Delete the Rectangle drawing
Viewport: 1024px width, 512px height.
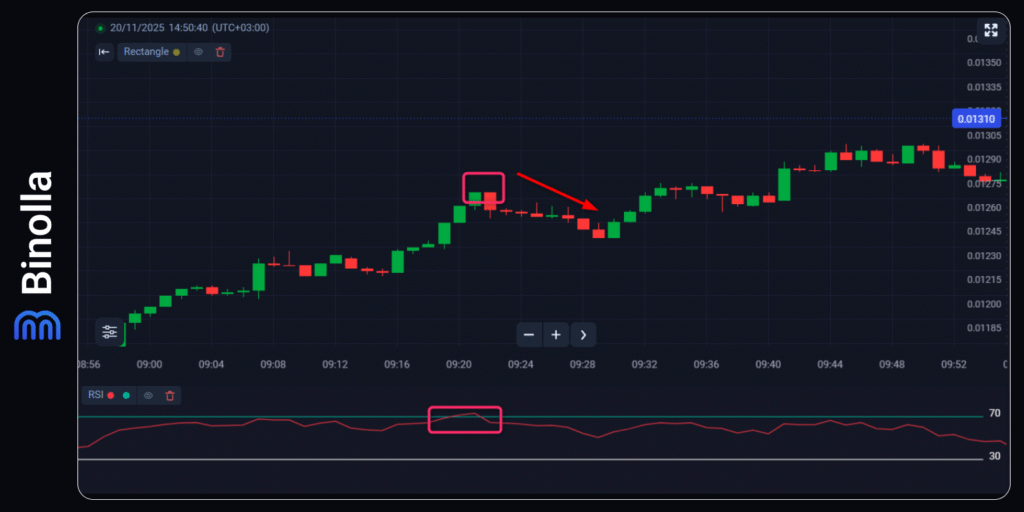[220, 52]
